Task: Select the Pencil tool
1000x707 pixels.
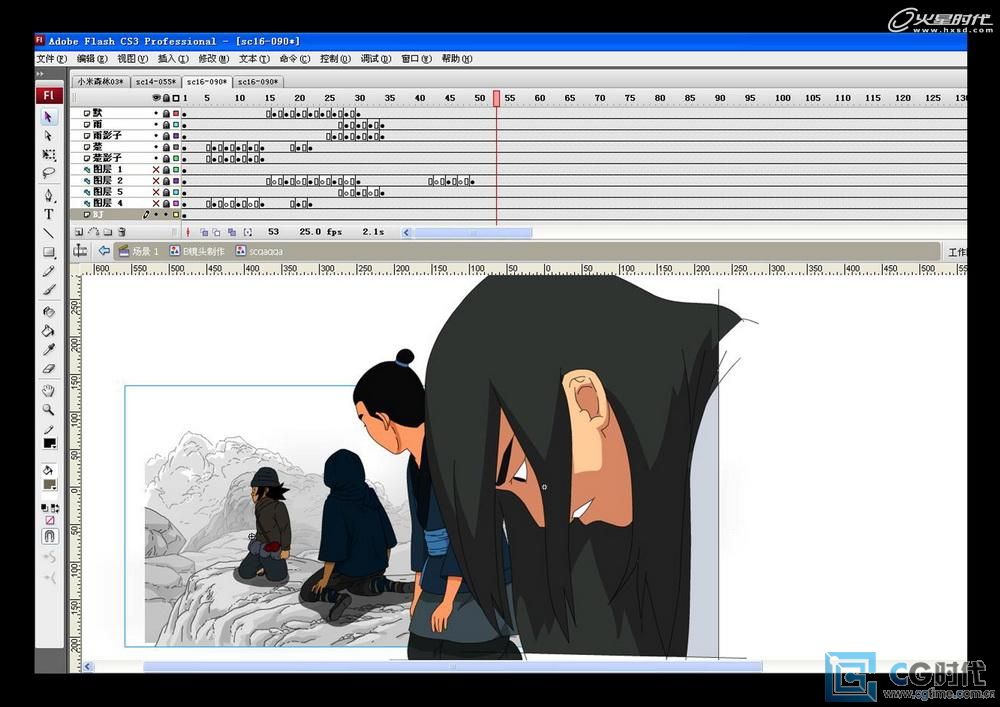Action: point(48,271)
